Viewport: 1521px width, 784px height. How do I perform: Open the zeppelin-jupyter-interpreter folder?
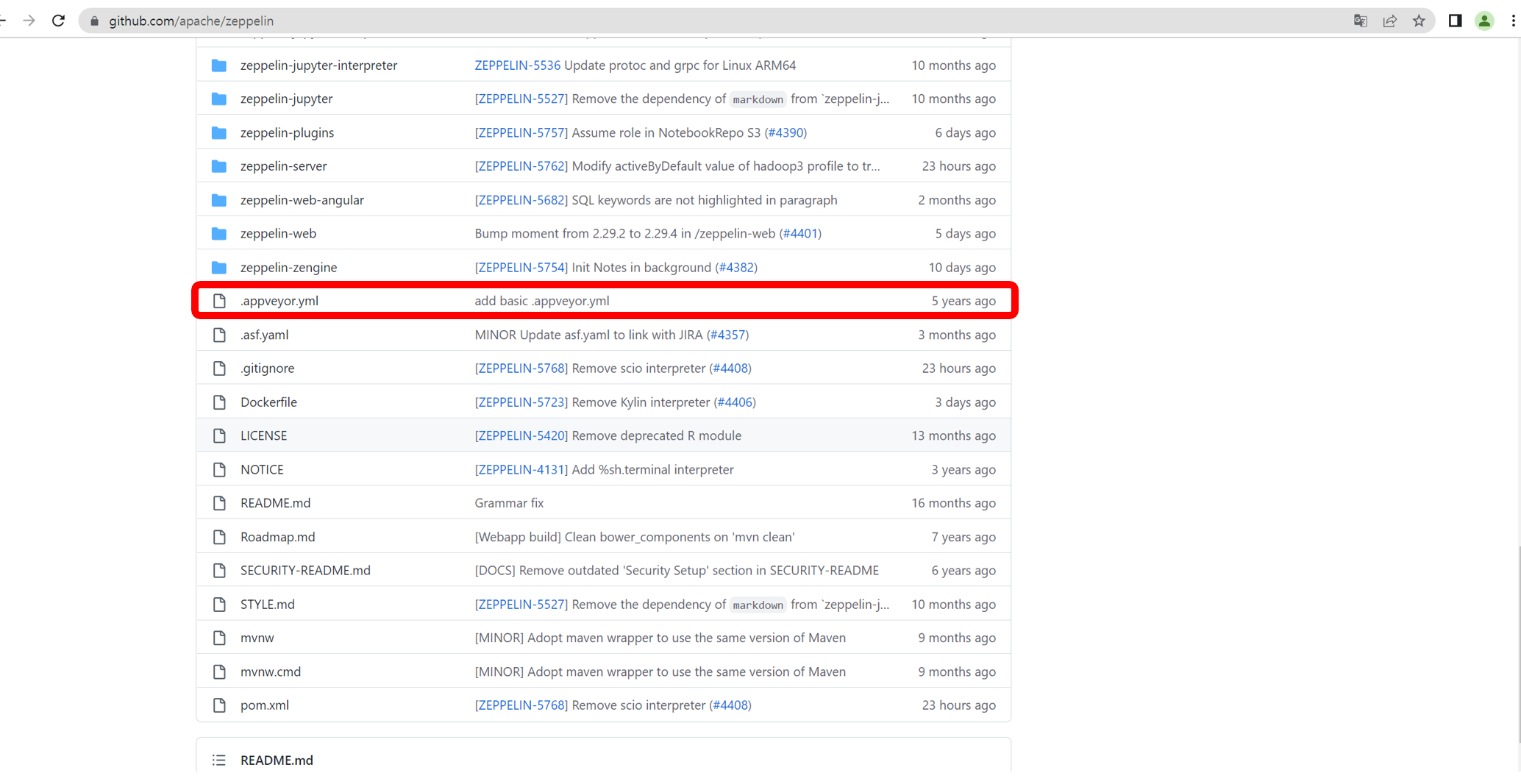click(x=318, y=65)
